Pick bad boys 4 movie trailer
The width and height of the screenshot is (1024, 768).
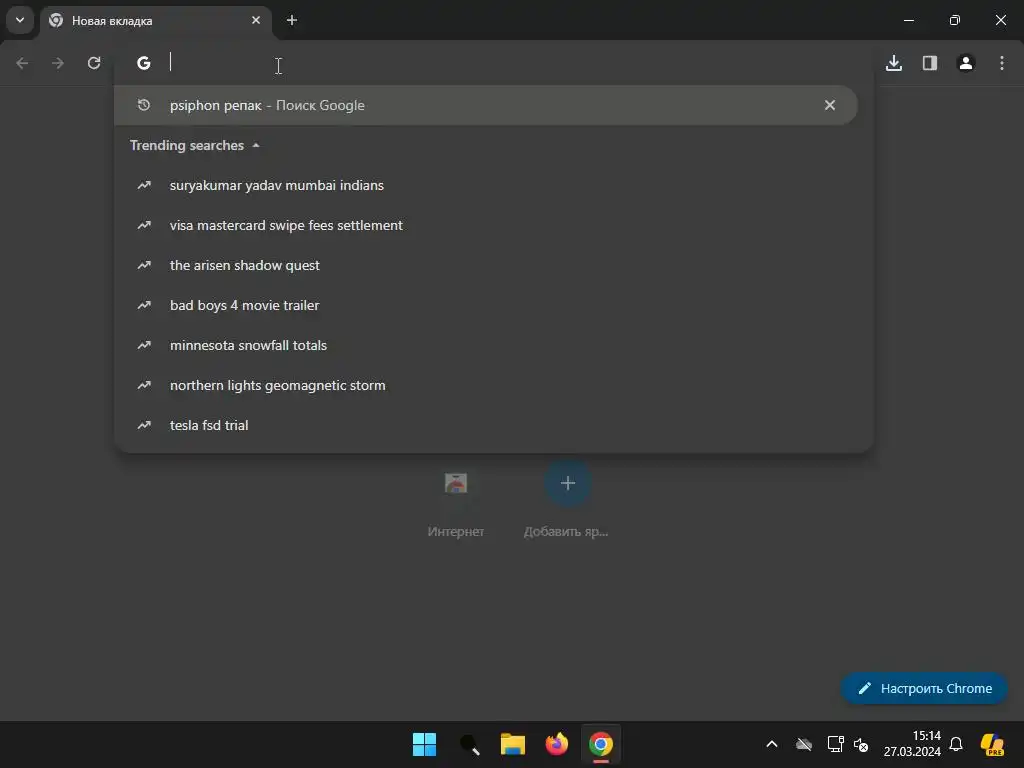(493, 305)
